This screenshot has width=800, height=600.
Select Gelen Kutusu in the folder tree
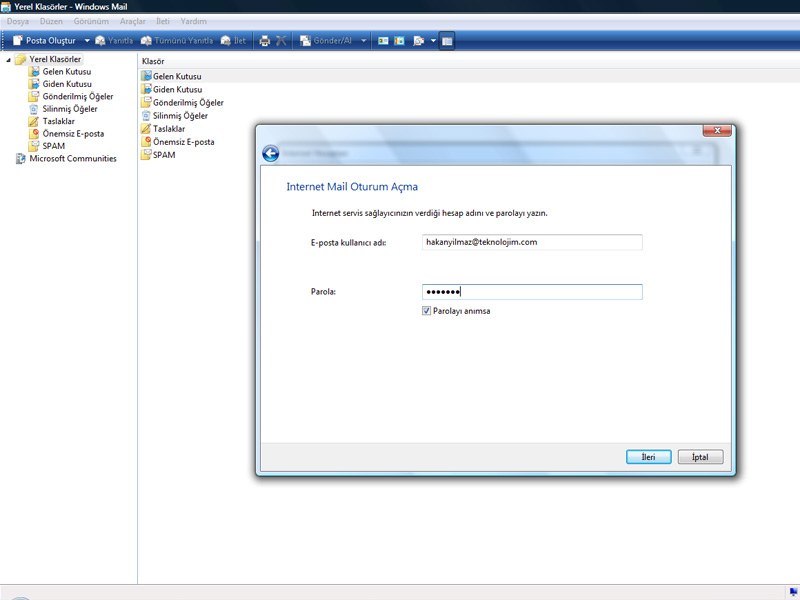(67, 72)
